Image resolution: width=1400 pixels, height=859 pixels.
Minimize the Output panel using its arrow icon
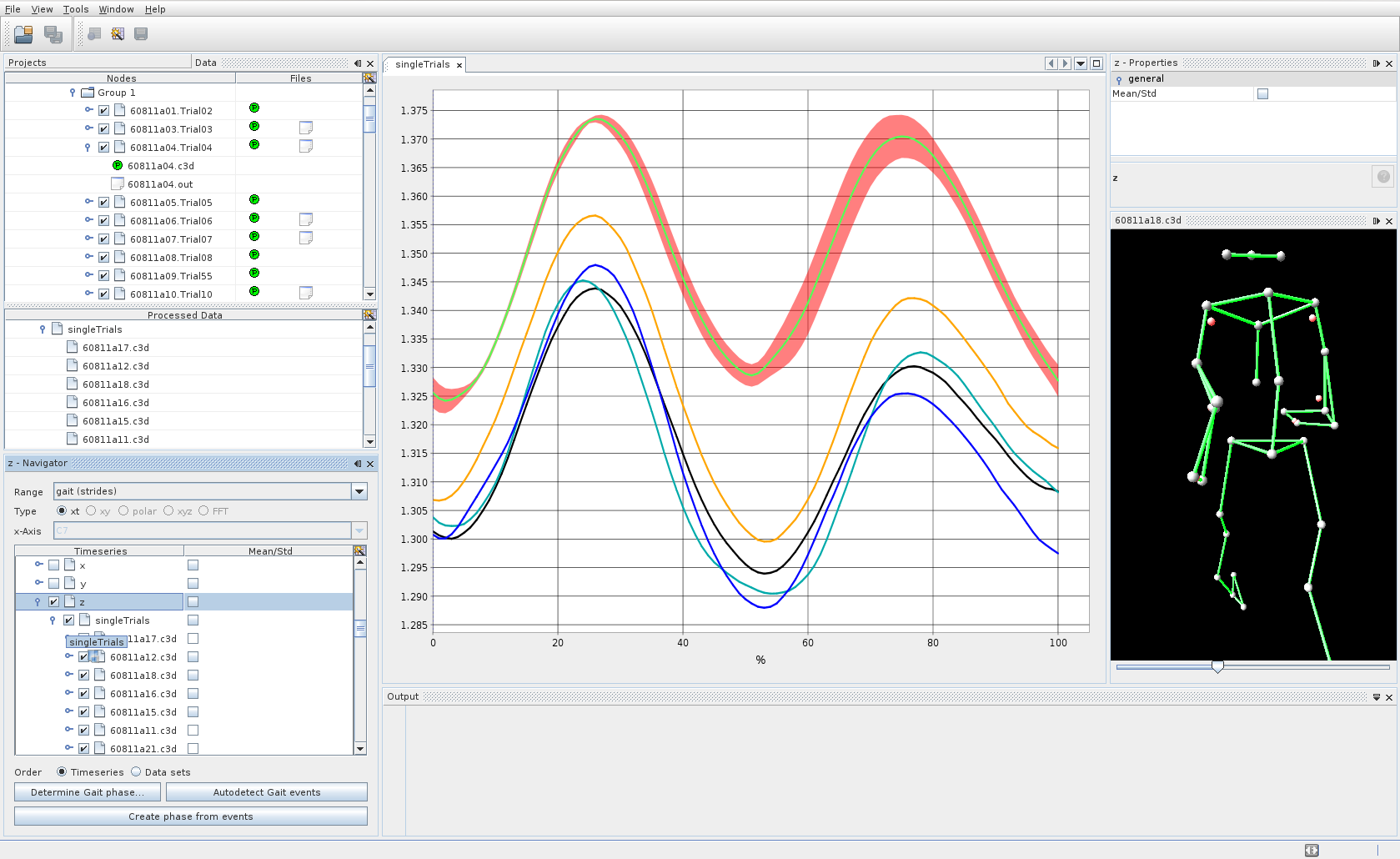tap(1376, 697)
